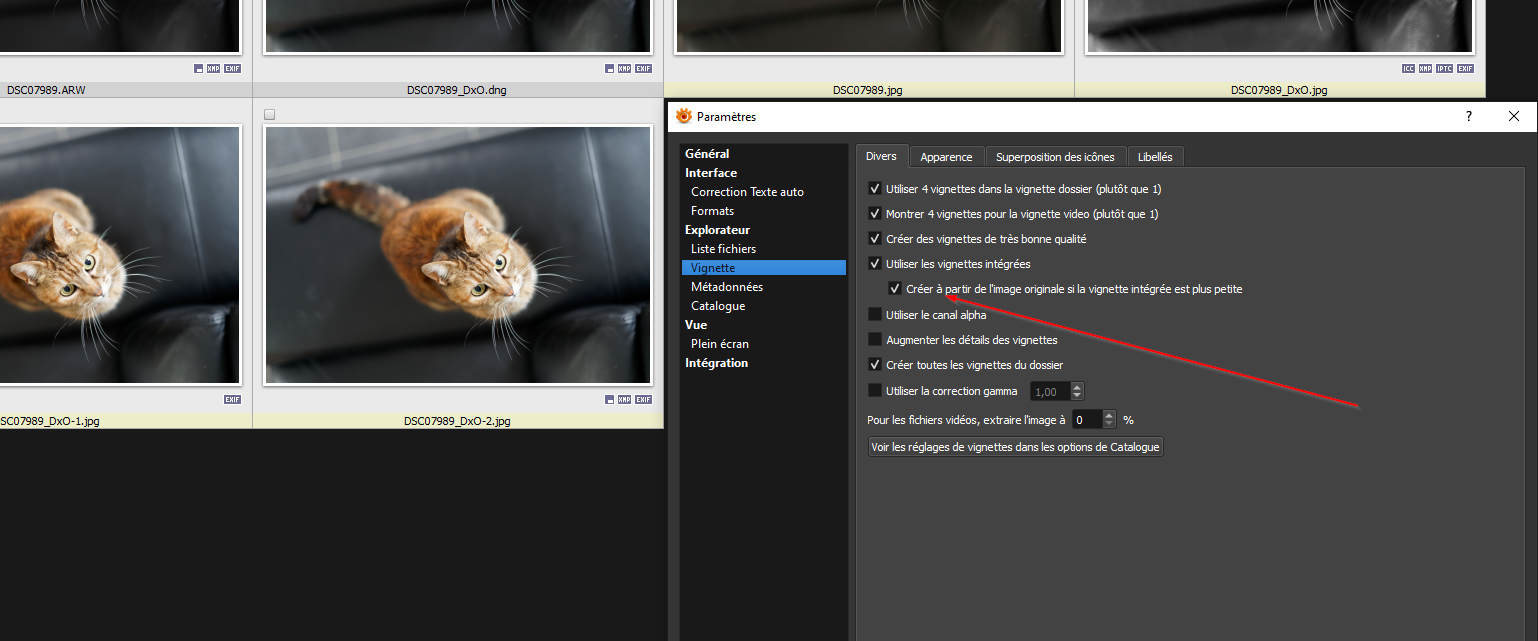The width and height of the screenshot is (1538, 641).
Task: Click the video extraction percentage field
Action: [1087, 420]
